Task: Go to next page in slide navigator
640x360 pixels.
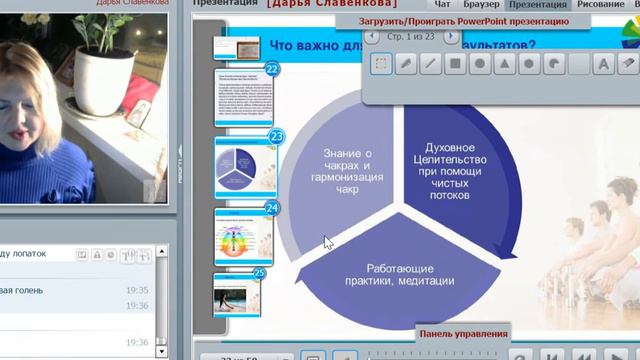Action: pos(451,36)
